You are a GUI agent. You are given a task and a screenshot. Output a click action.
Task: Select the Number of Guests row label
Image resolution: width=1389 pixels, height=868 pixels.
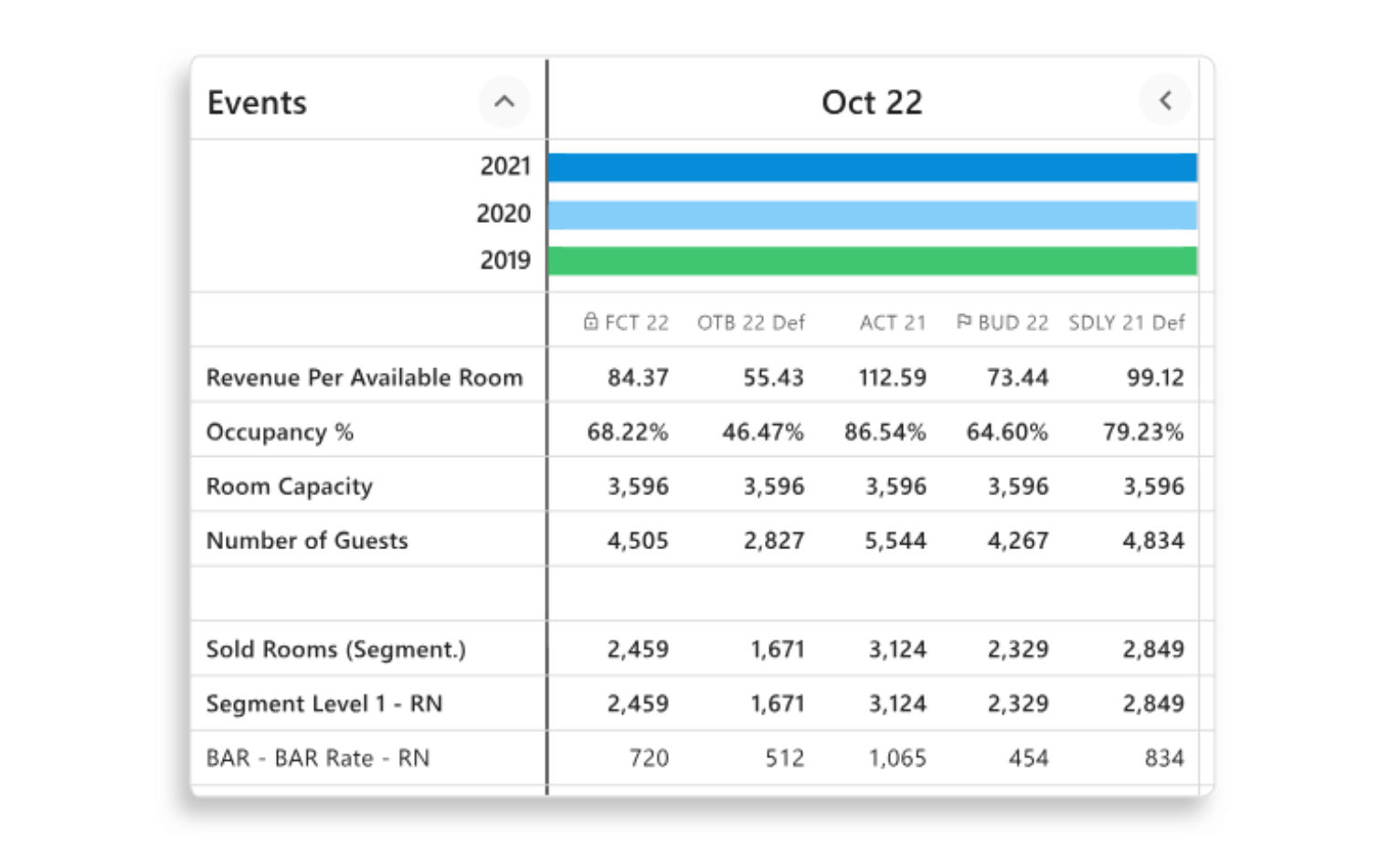pos(306,540)
